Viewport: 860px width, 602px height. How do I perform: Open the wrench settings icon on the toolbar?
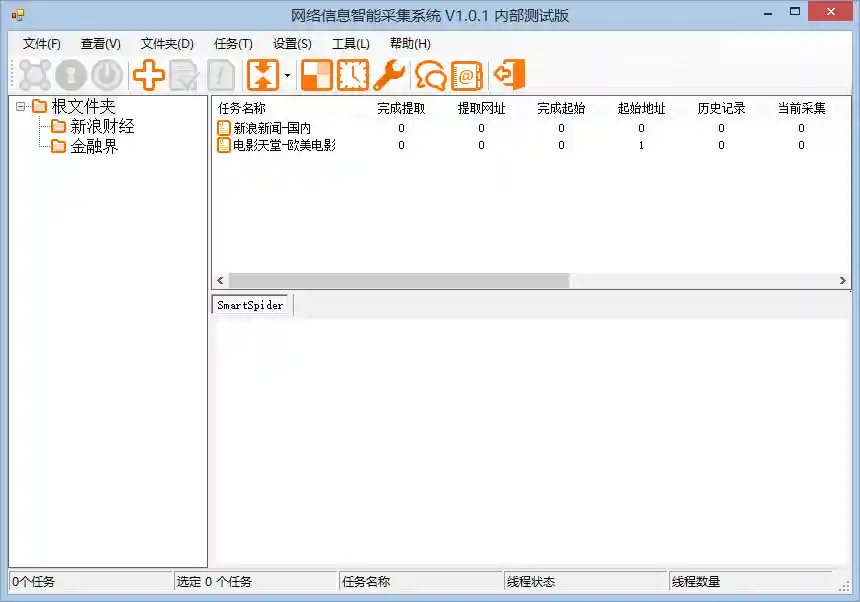[389, 74]
